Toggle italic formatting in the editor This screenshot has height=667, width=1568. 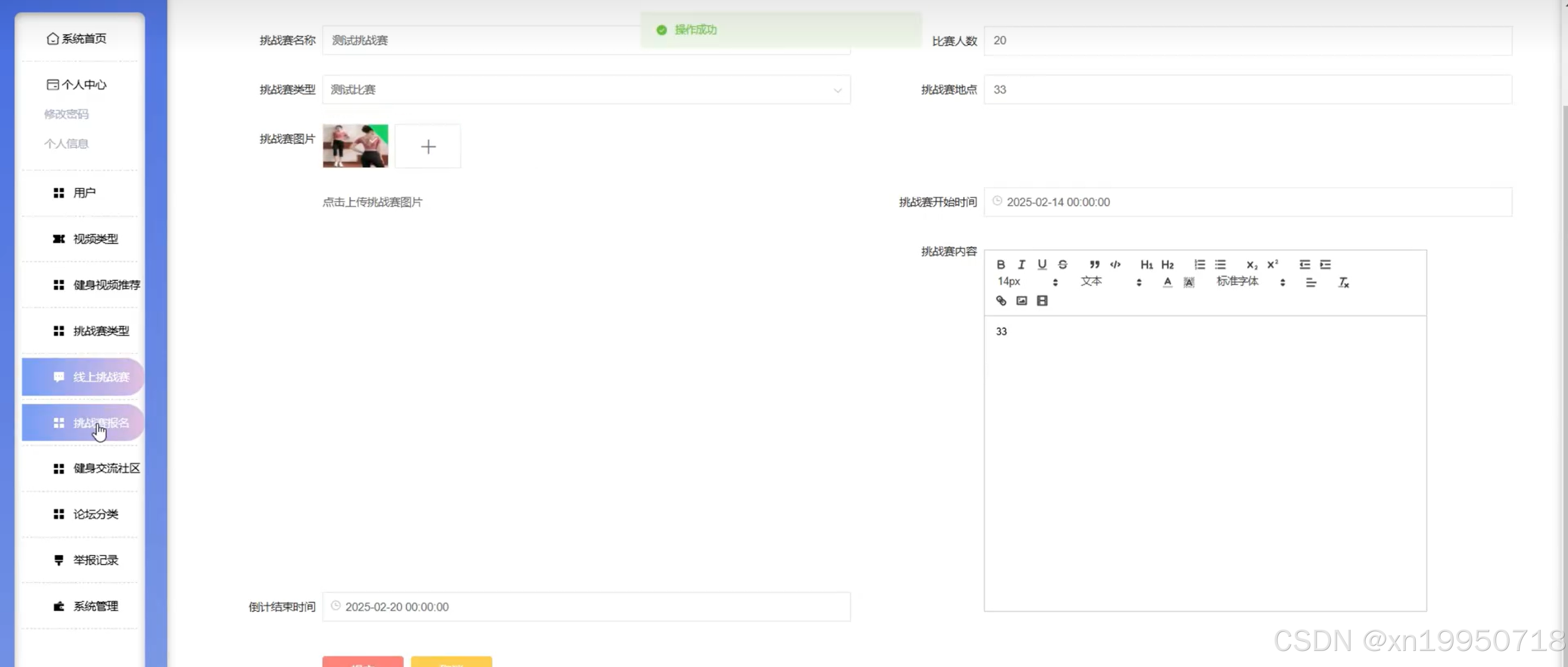pyautogui.click(x=1021, y=264)
